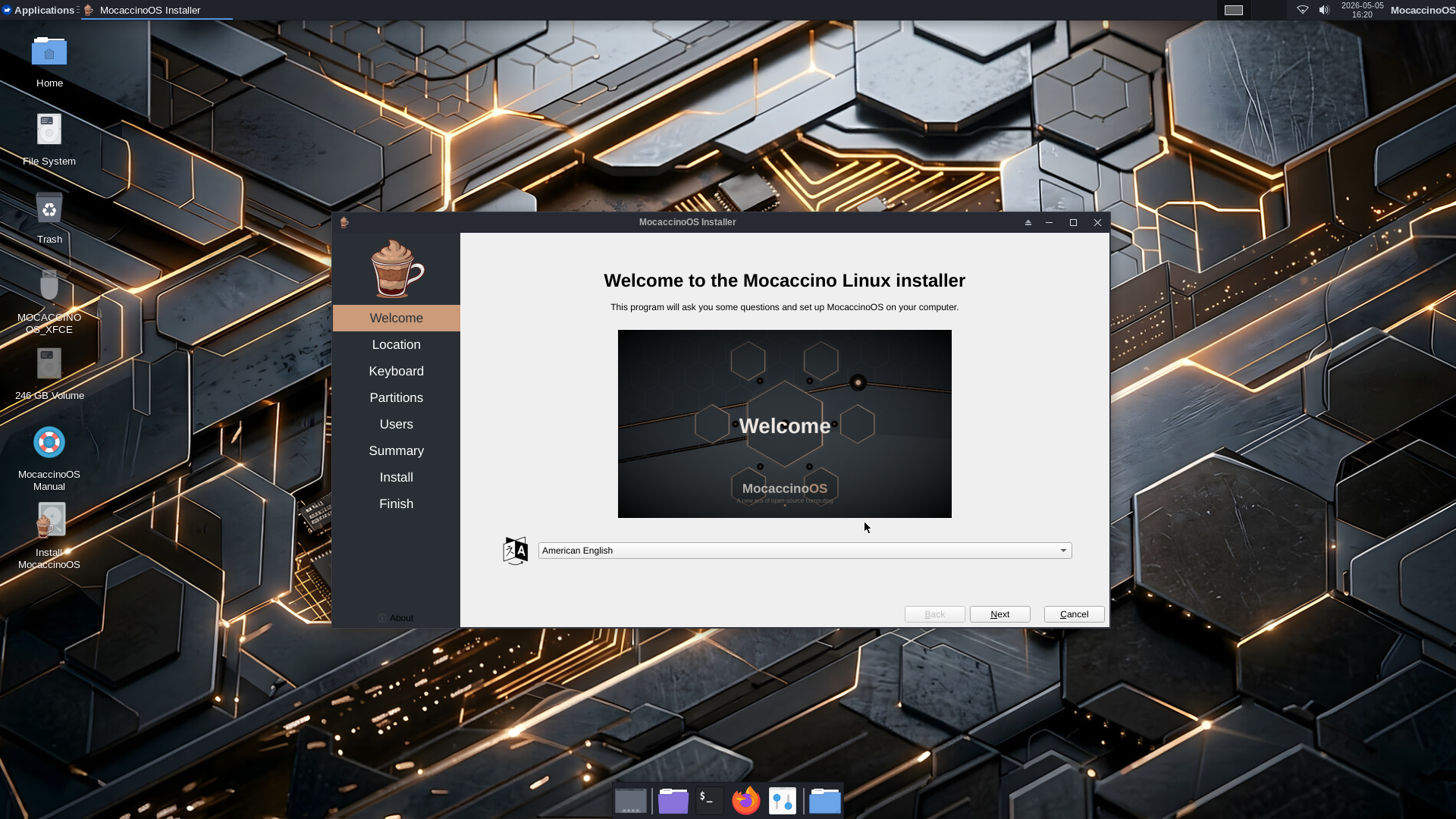
Task: Open the File System desktop icon
Action: [x=49, y=130]
